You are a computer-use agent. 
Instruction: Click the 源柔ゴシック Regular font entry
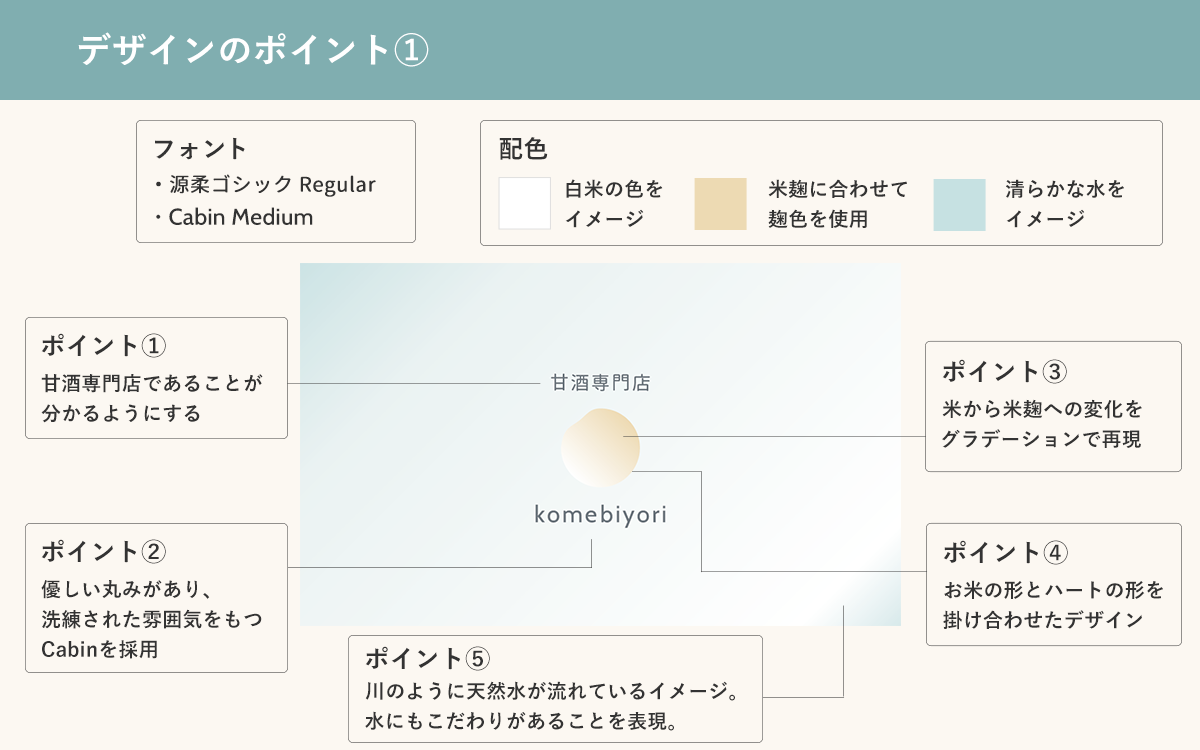(265, 185)
